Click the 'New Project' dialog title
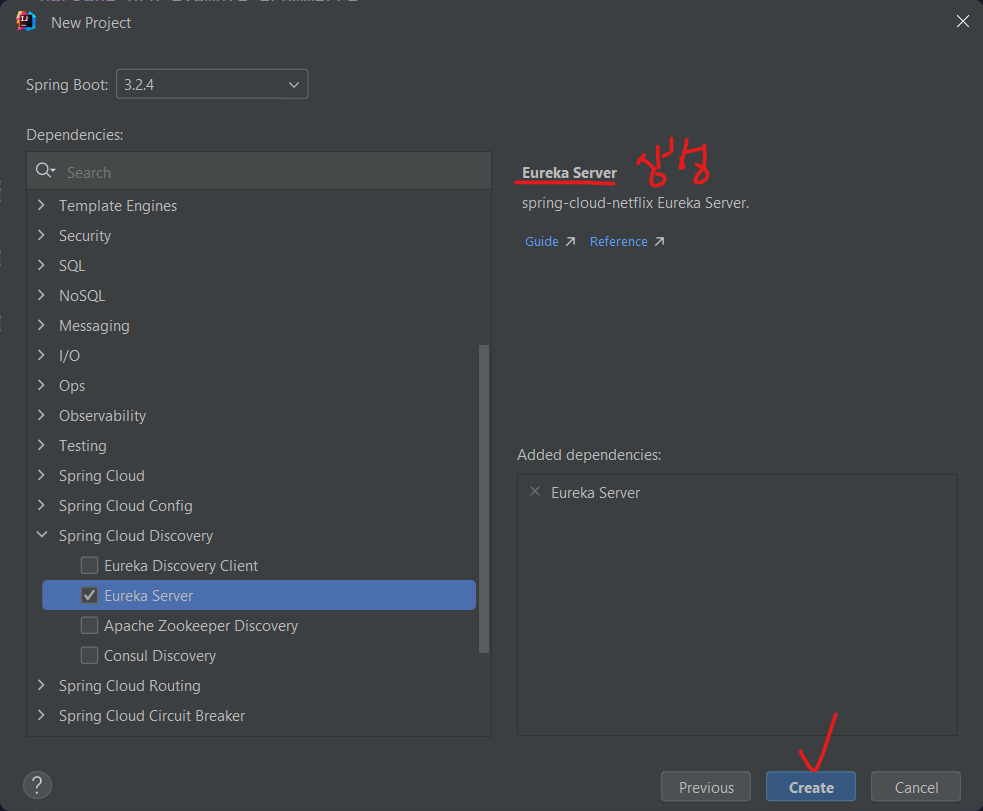This screenshot has width=983, height=811. coord(91,23)
